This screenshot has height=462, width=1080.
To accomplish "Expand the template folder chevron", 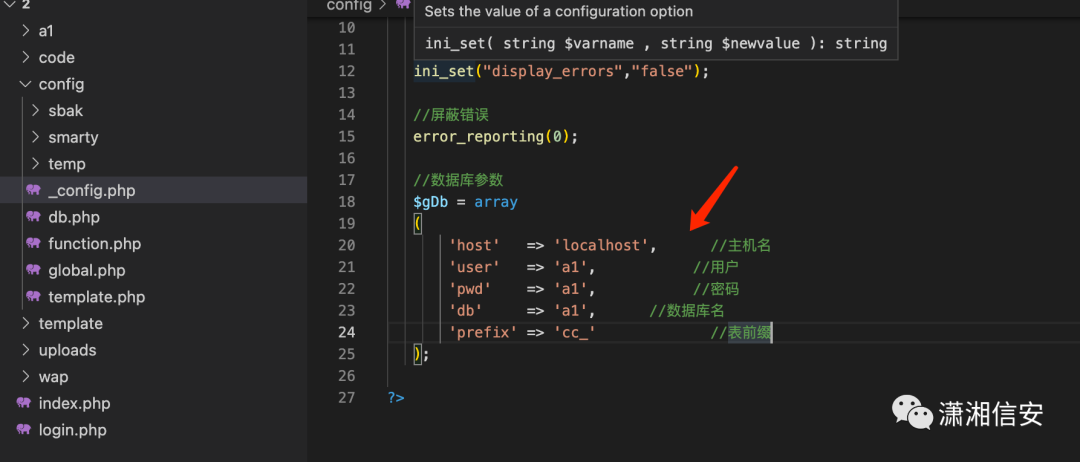I will tap(25, 323).
